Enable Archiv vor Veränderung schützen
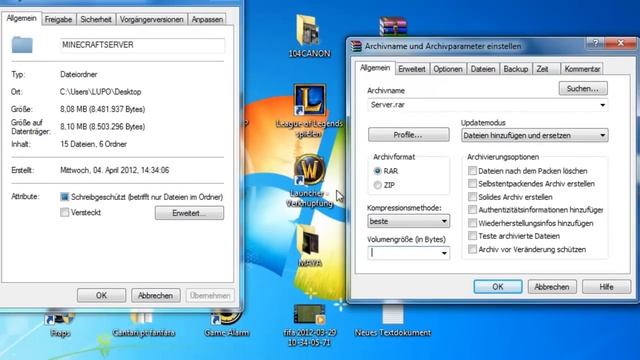Viewport: 640px width, 360px height. [472, 249]
